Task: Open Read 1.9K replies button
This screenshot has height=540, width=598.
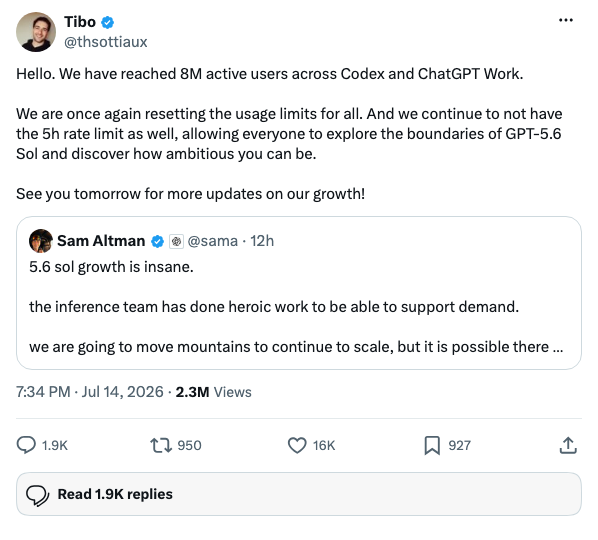Action: [x=299, y=494]
